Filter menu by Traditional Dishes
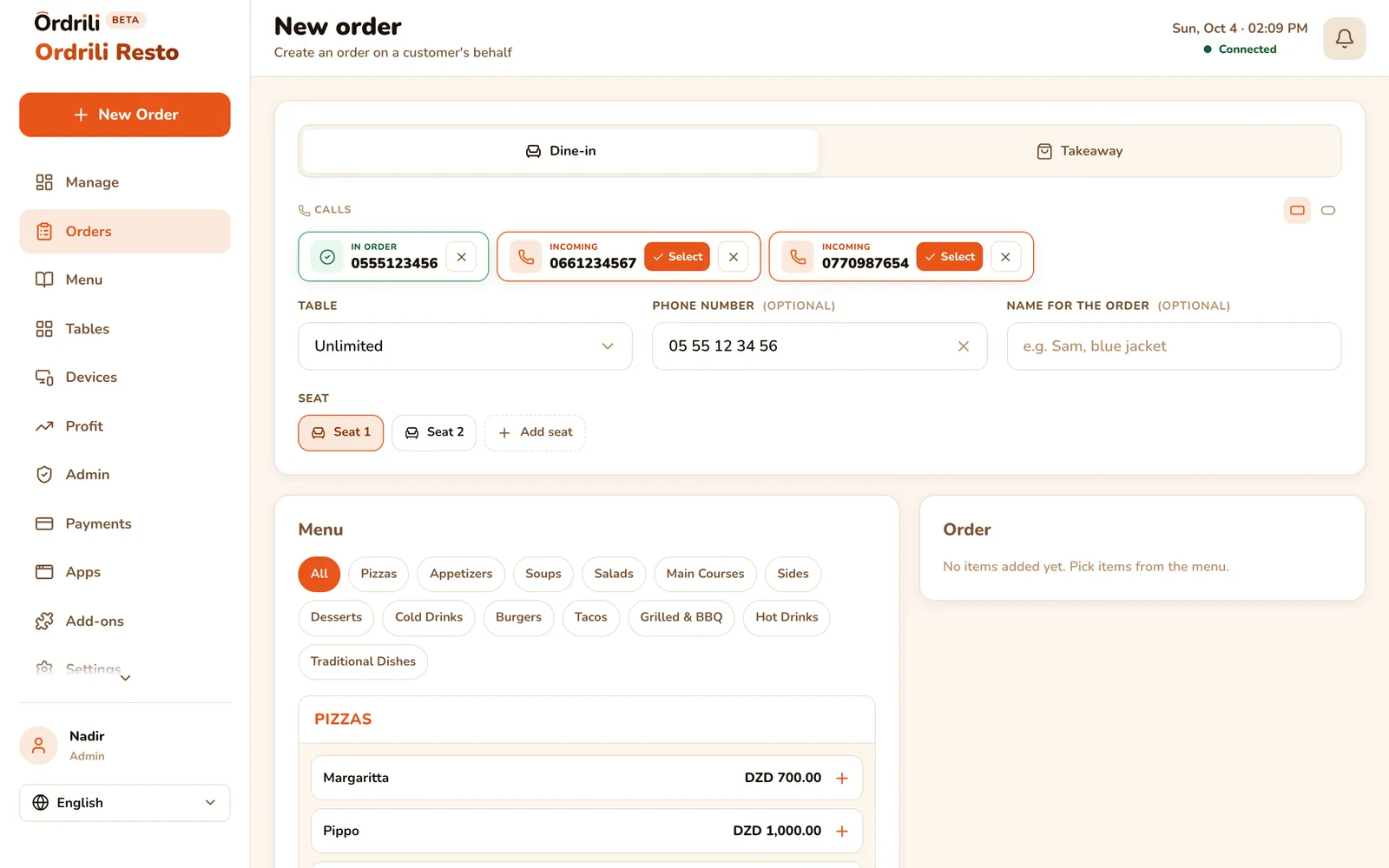 363,661
